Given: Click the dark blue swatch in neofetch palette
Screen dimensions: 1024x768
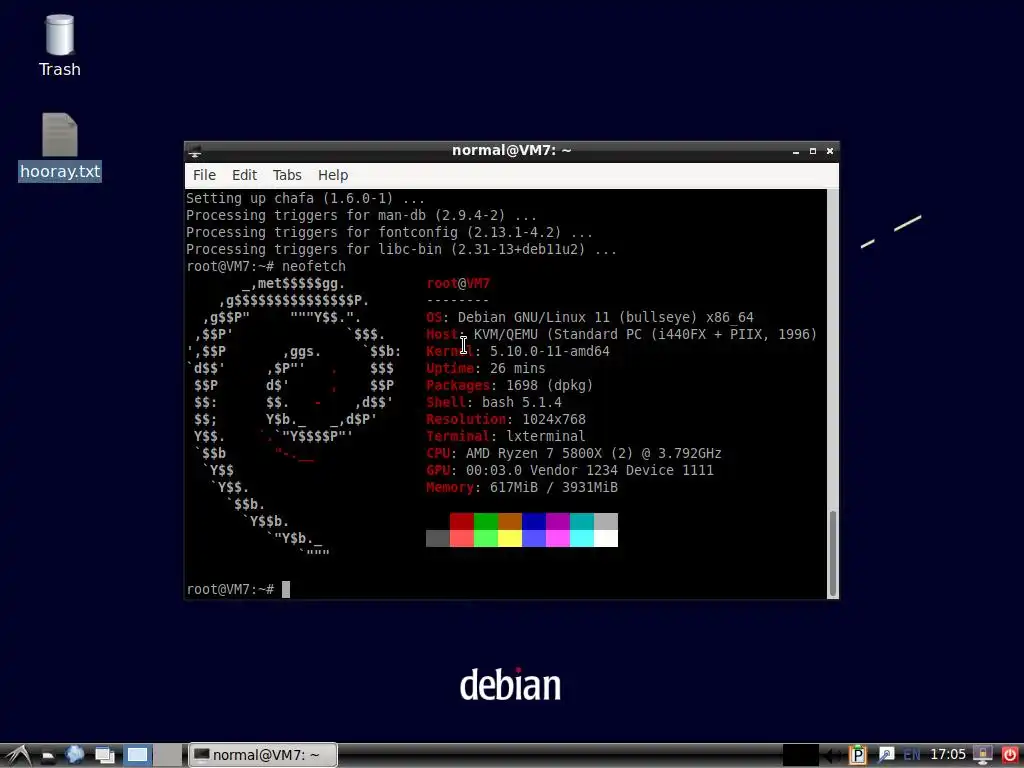Looking at the screenshot, I should coord(534,521).
